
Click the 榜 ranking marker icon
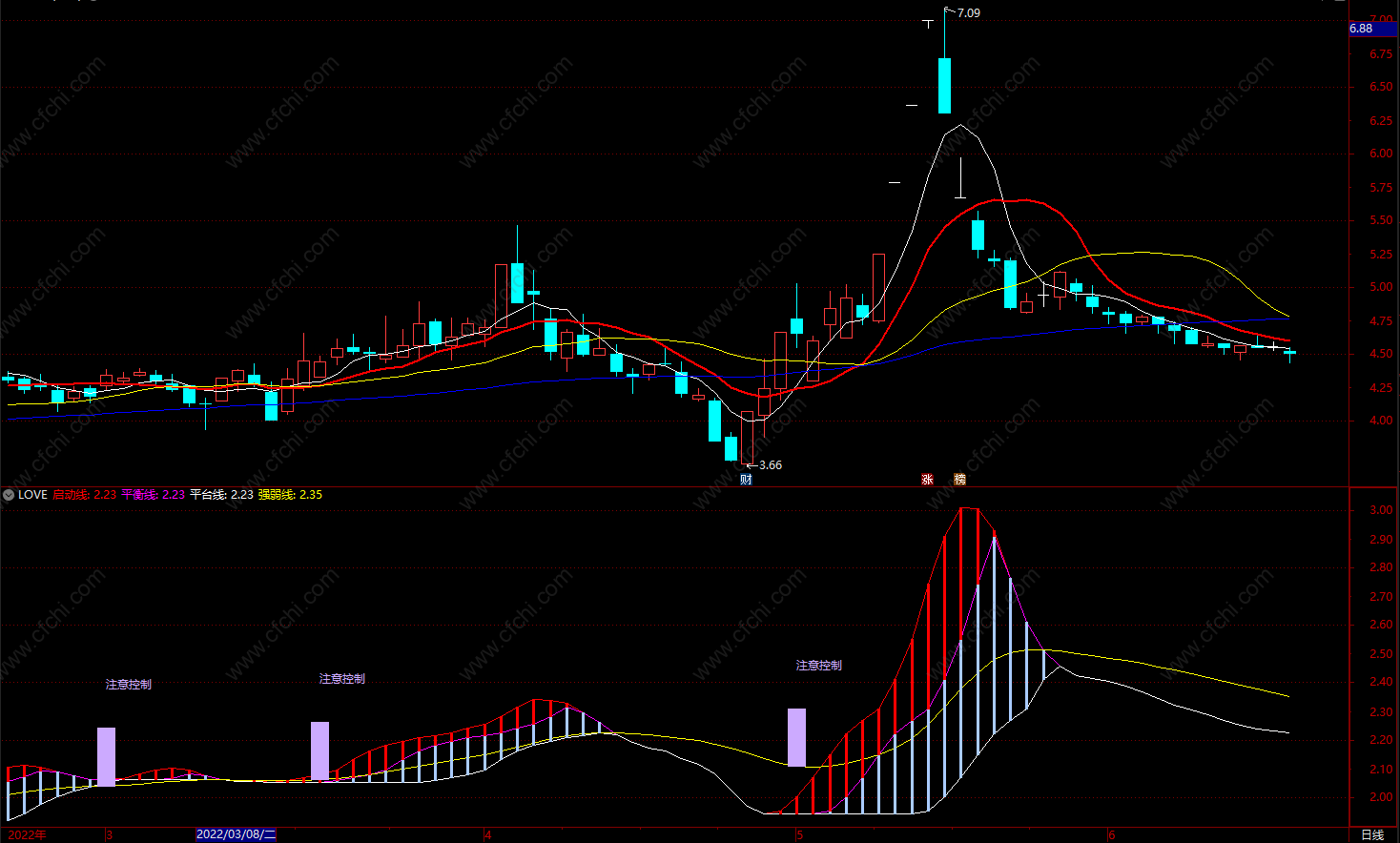pos(959,479)
